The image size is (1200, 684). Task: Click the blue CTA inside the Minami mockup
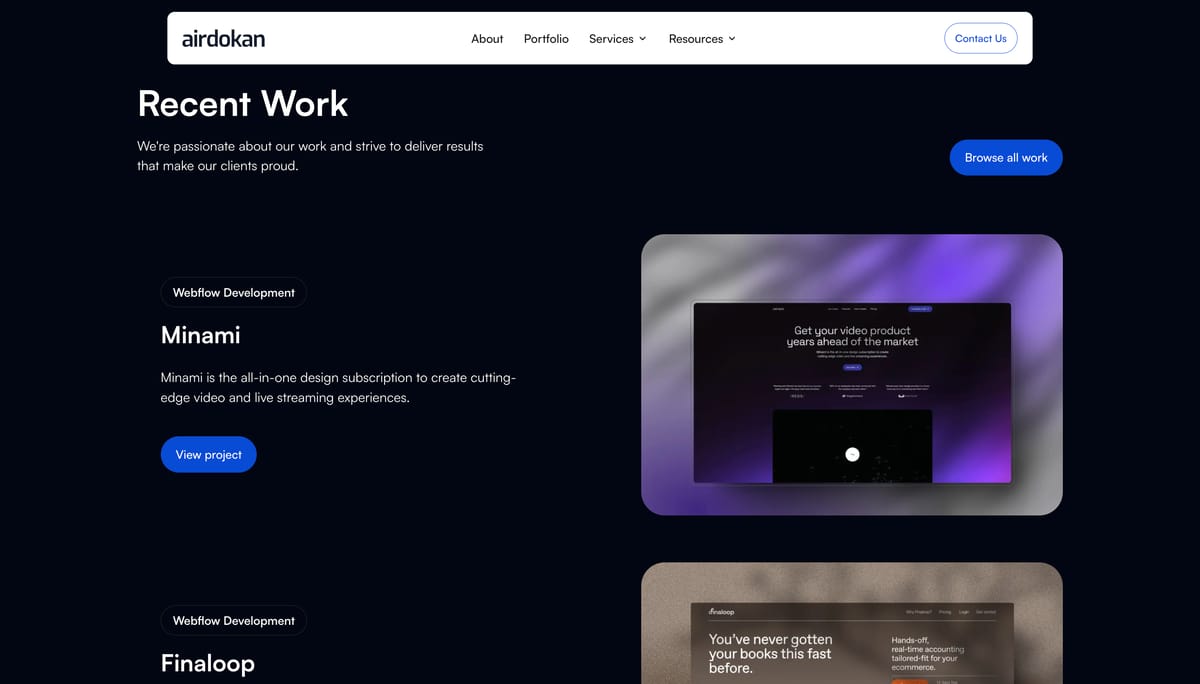(852, 368)
